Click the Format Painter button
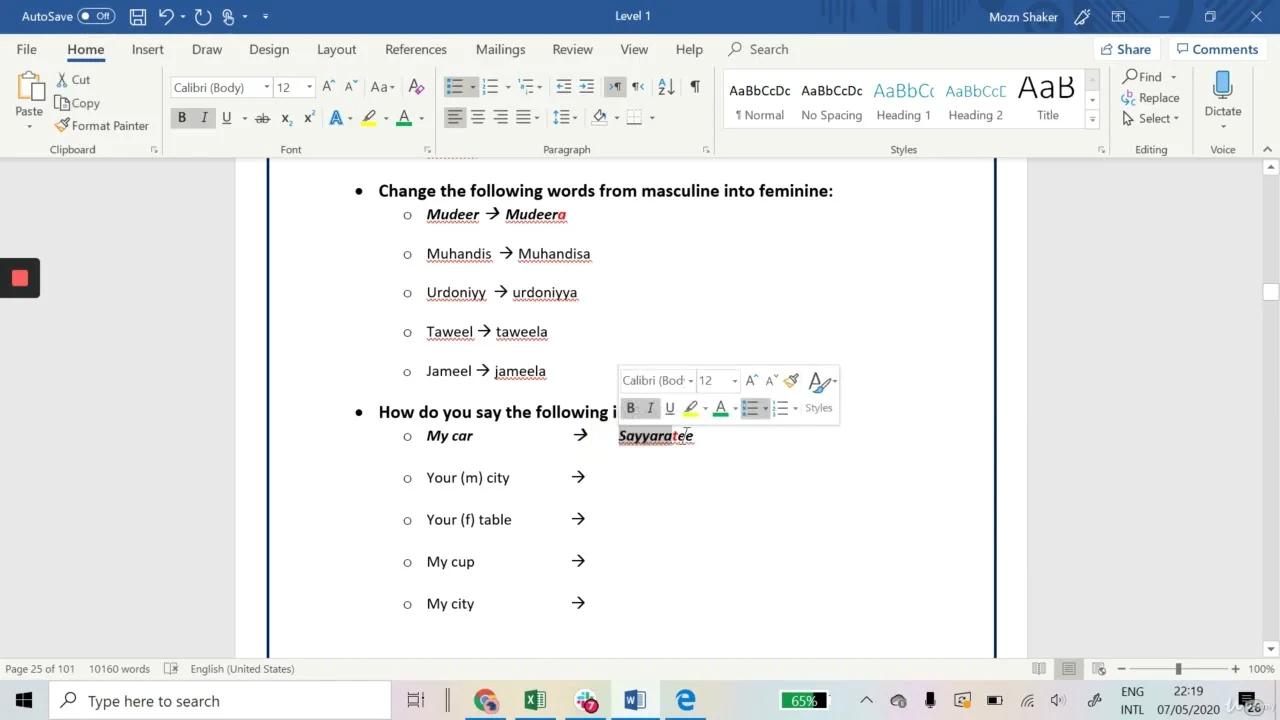This screenshot has width=1280, height=720. 102,126
